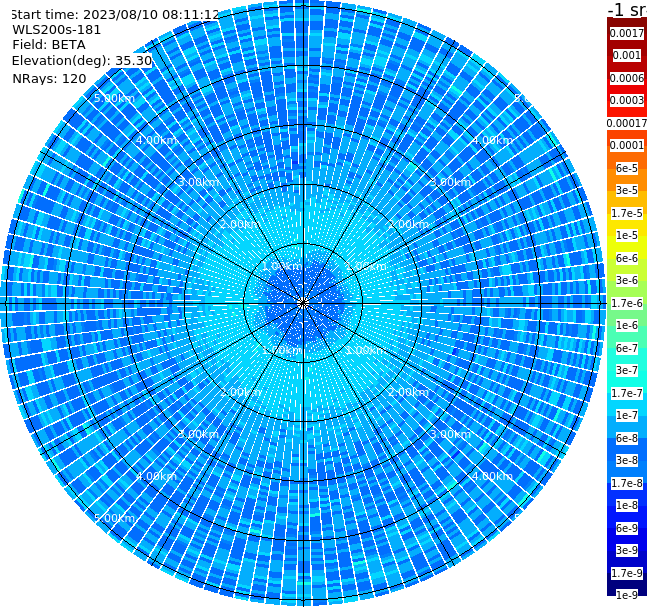Click the 0.0017 colorbar label
This screenshot has height=607, width=647.
[627, 33]
